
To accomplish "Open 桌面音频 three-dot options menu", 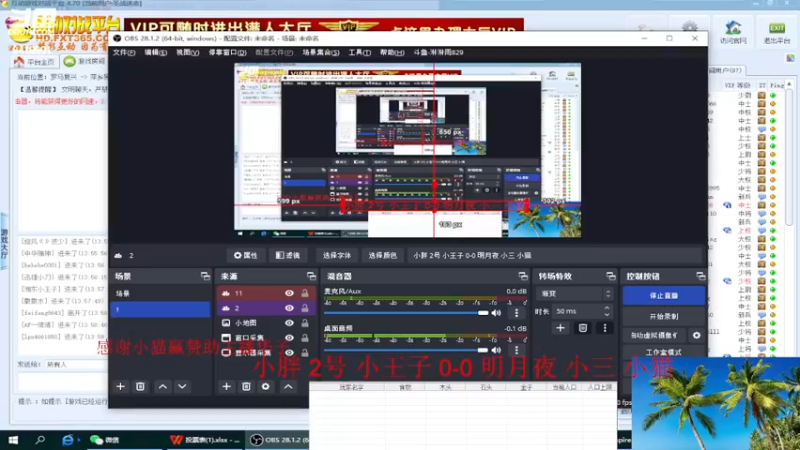I will tap(516, 350).
